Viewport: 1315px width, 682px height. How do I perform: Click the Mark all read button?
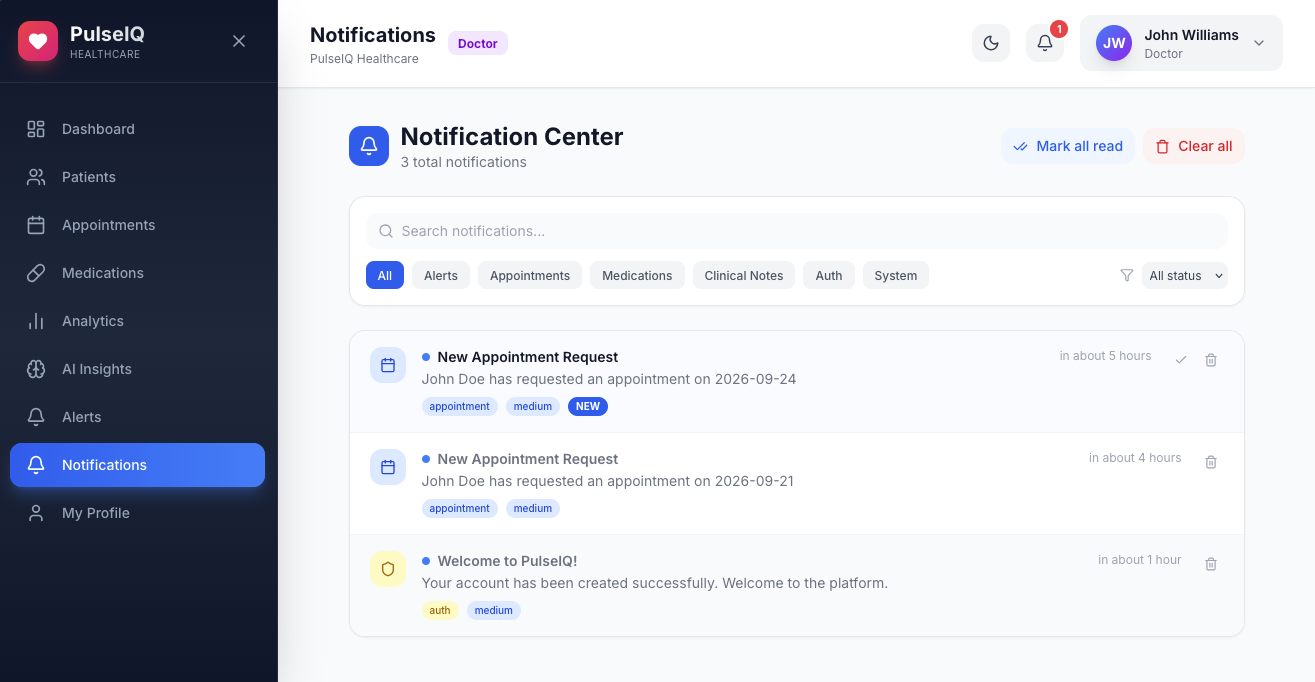pyautogui.click(x=1068, y=146)
